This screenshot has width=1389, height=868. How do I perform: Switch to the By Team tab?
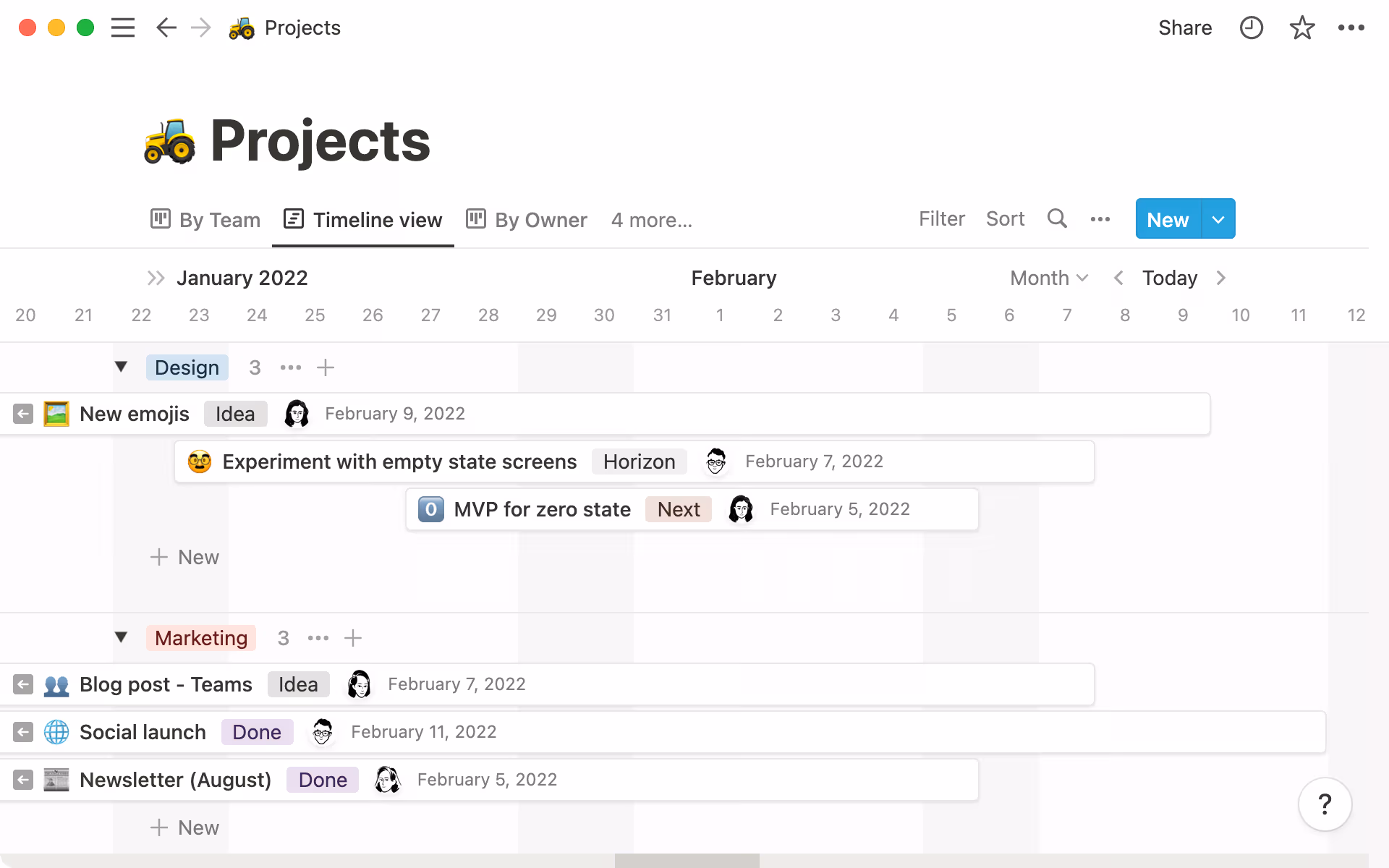point(205,220)
